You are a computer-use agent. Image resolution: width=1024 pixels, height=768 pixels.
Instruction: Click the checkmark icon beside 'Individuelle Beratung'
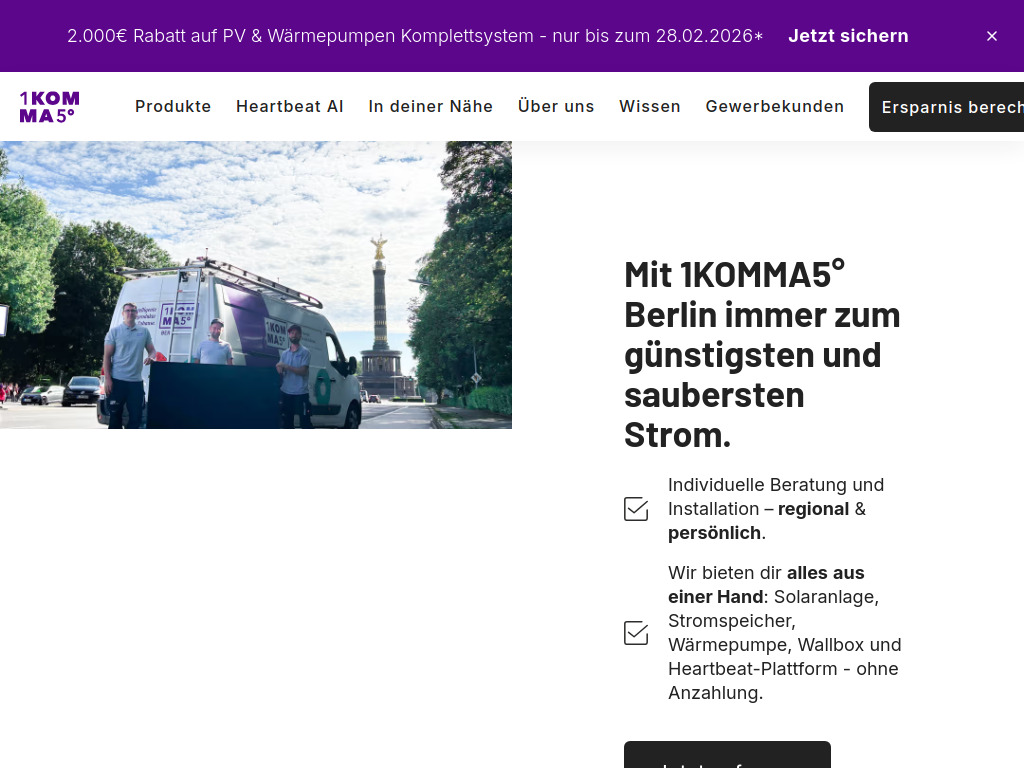coord(636,509)
